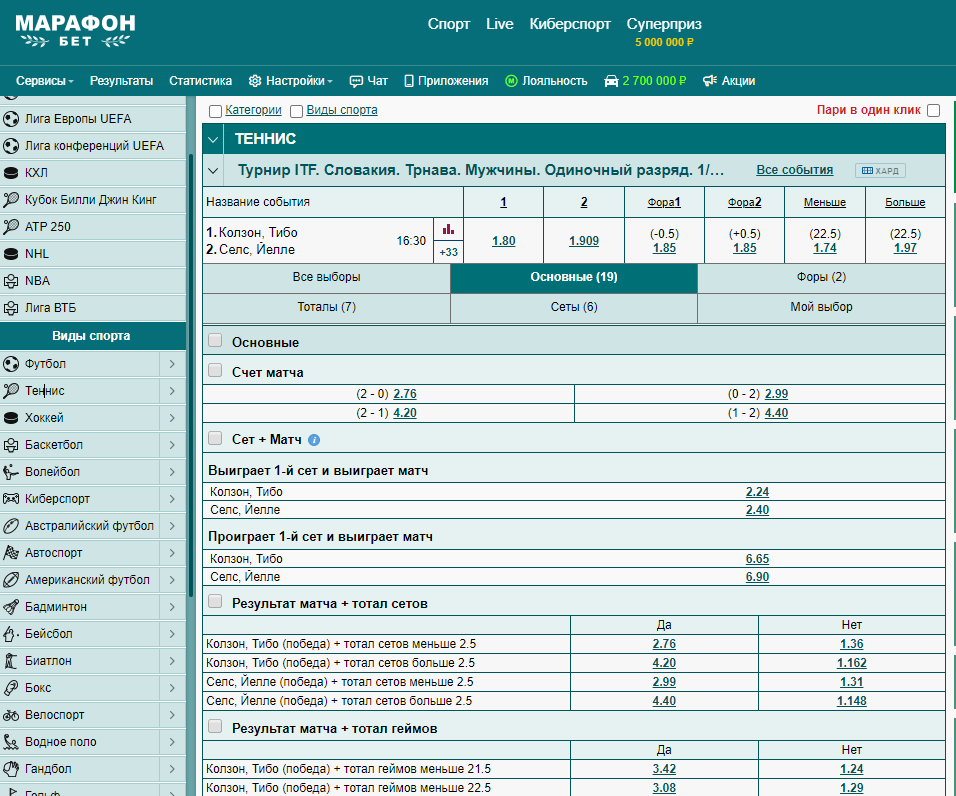The height and width of the screenshot is (796, 956).
Task: Click racket icon beside Кубок Билли Джин Кинг
Action: point(11,200)
